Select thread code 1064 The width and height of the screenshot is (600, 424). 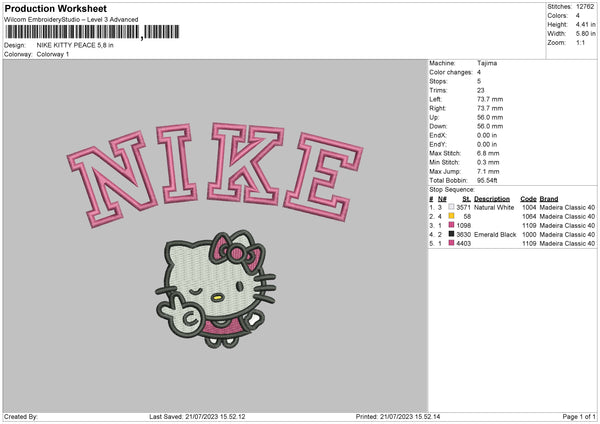coord(529,217)
